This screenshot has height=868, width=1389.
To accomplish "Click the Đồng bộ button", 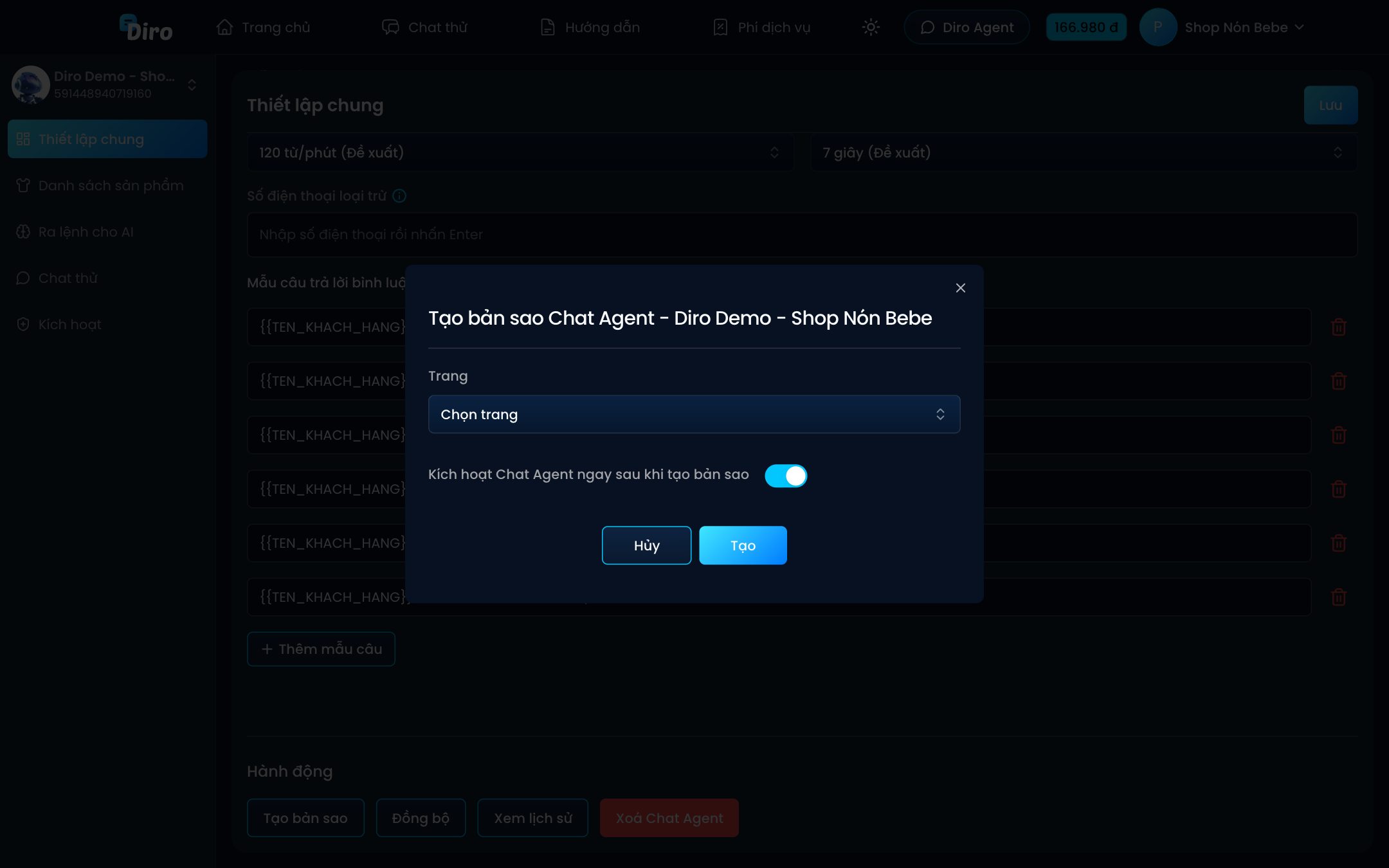I will (421, 818).
